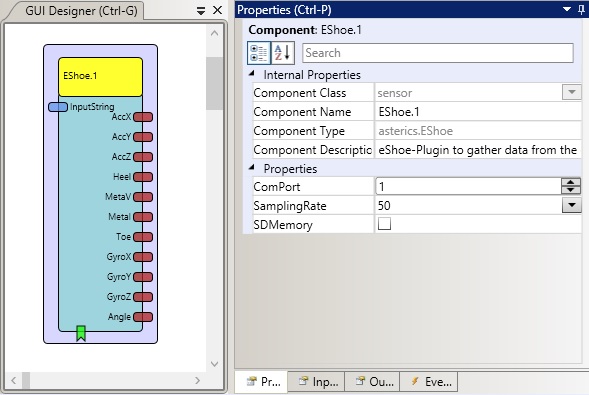
Task: Click the 'Component: EShoe.1' heading
Action: (305, 30)
